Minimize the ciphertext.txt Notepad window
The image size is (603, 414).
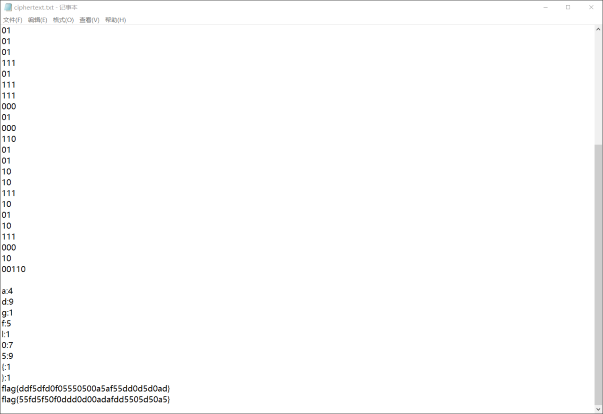(x=545, y=7)
